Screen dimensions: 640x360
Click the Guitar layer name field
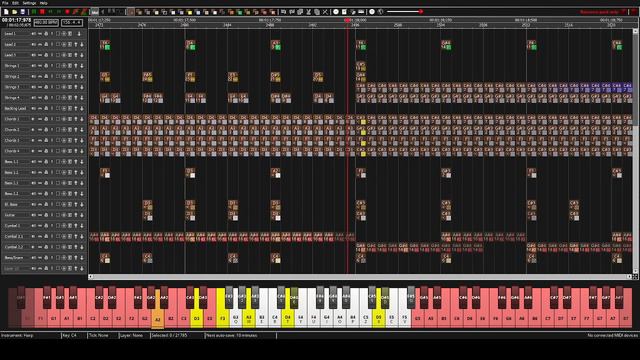pyautogui.click(x=16, y=215)
